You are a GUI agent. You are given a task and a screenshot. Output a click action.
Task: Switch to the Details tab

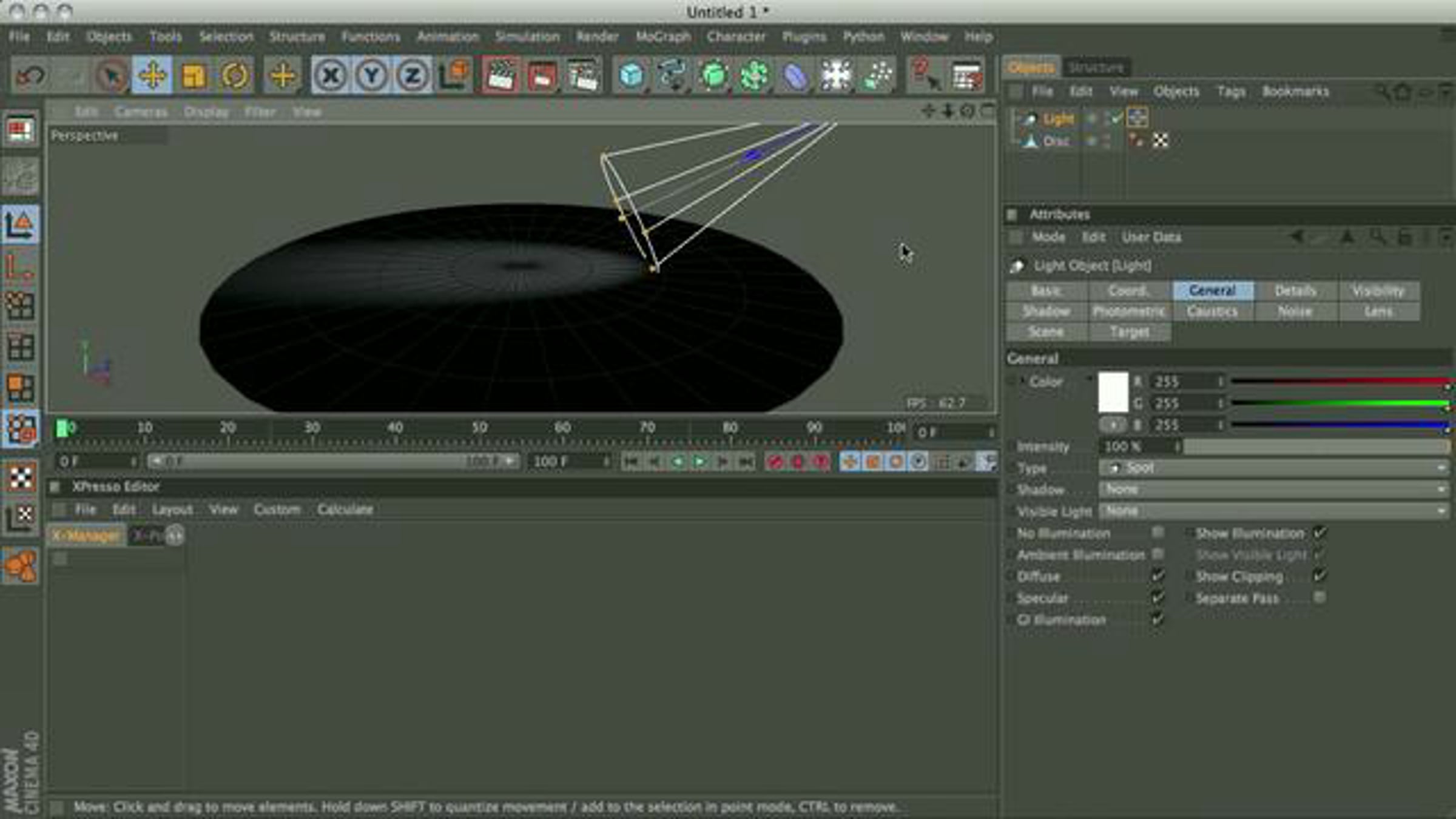1295,291
